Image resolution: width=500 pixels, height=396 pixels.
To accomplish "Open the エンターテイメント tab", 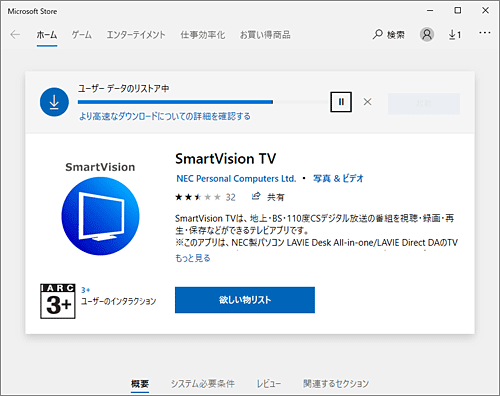I will 136,35.
